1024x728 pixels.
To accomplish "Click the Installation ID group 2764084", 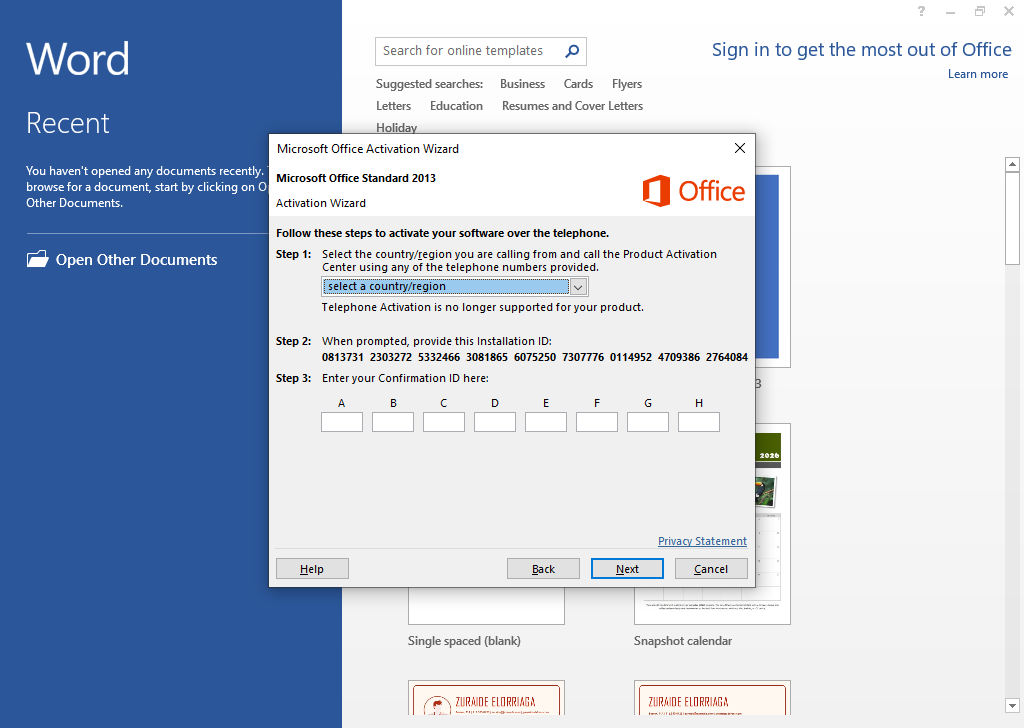I will [x=726, y=357].
